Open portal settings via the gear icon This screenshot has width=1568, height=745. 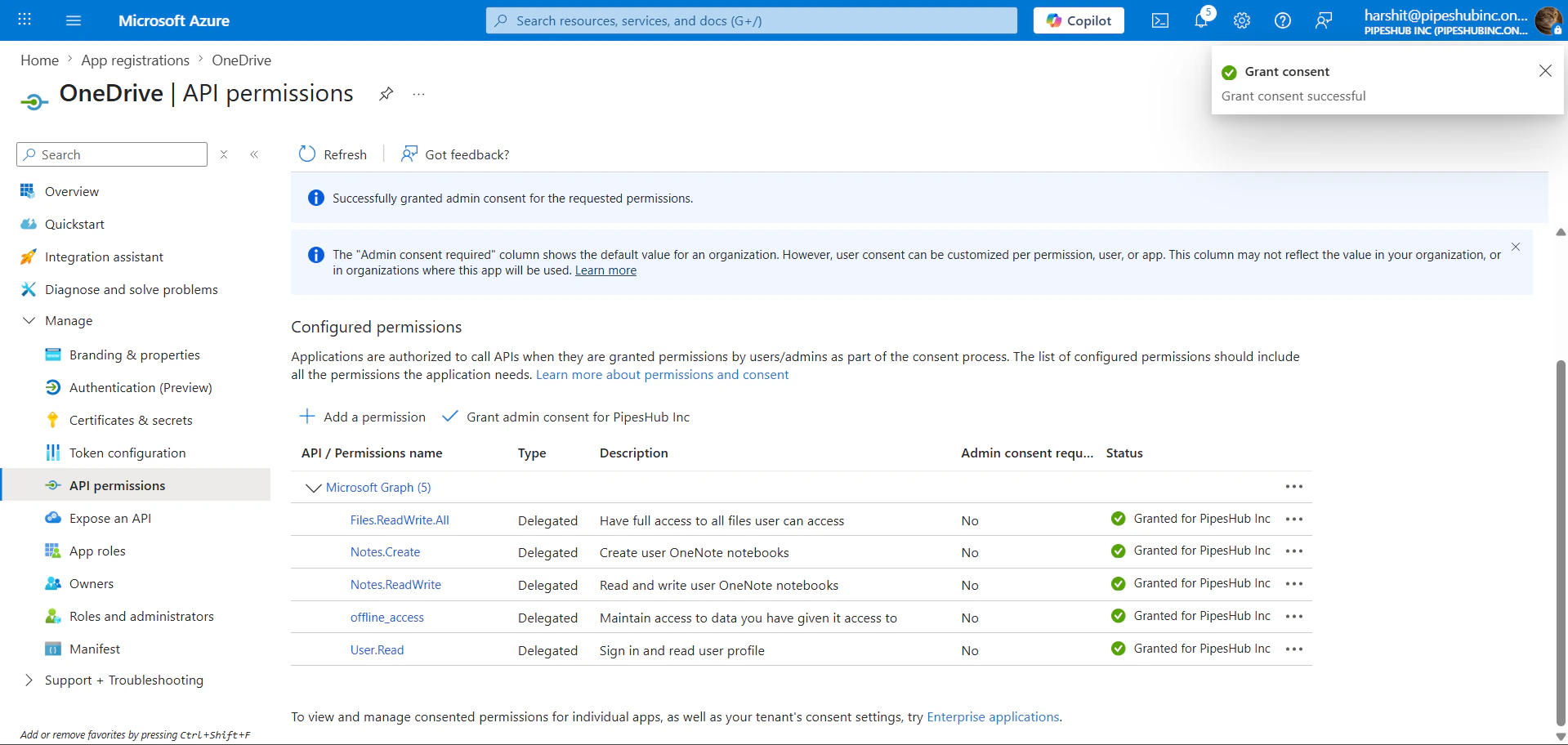[x=1241, y=20]
